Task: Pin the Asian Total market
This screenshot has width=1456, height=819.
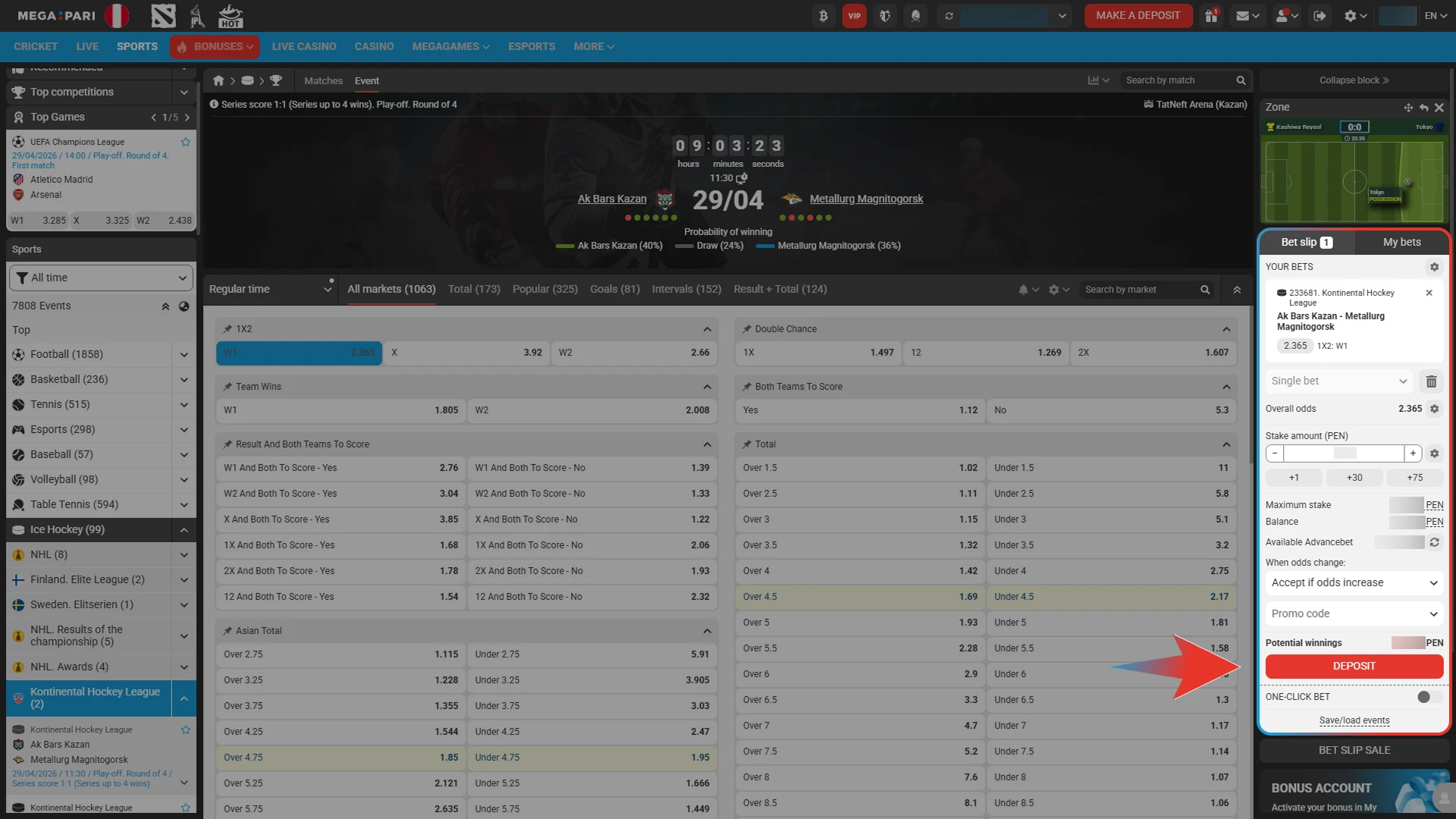Action: tap(227, 631)
